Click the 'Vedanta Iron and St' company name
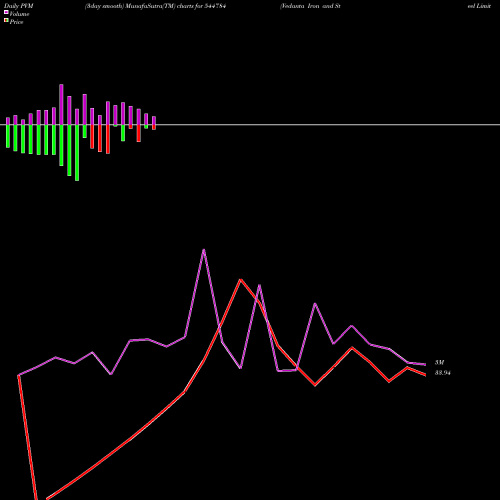The height and width of the screenshot is (500, 500). pyautogui.click(x=310, y=6)
